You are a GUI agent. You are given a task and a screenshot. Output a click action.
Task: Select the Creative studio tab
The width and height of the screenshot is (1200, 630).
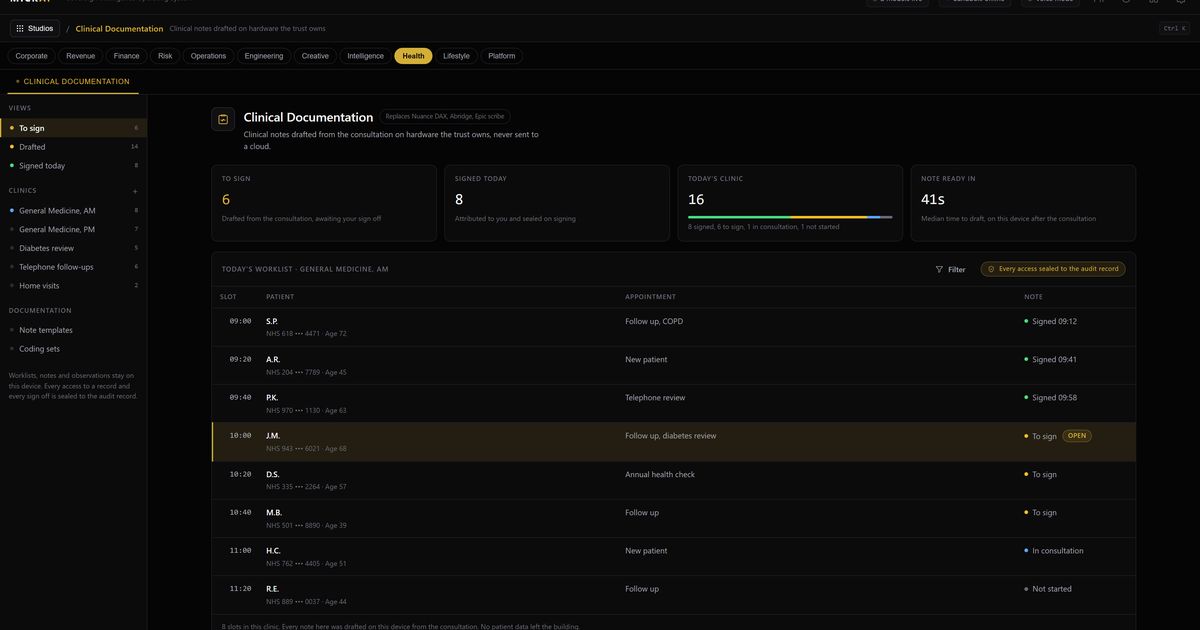point(315,56)
